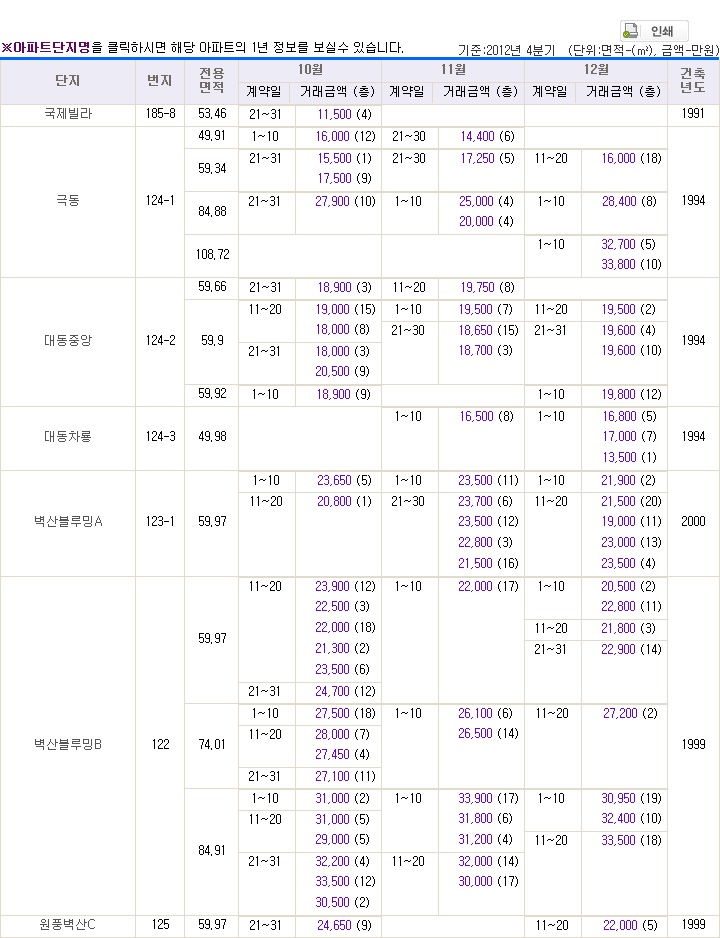Click the 인쇄 print button
The height and width of the screenshot is (938, 720).
tap(654, 31)
